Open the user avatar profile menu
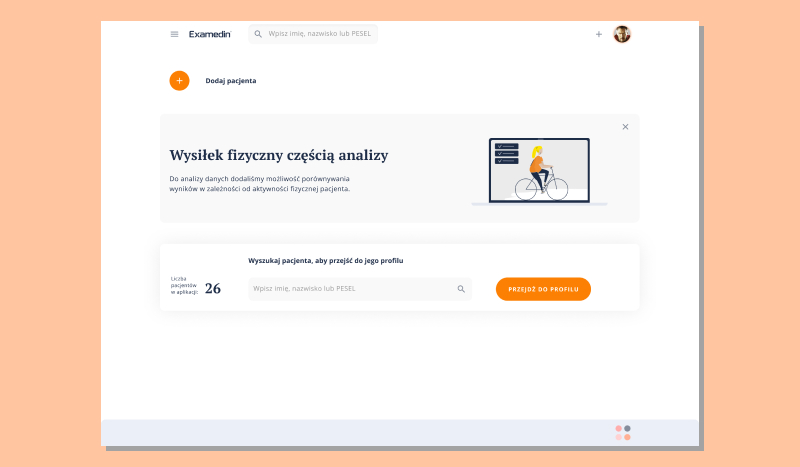 (622, 34)
